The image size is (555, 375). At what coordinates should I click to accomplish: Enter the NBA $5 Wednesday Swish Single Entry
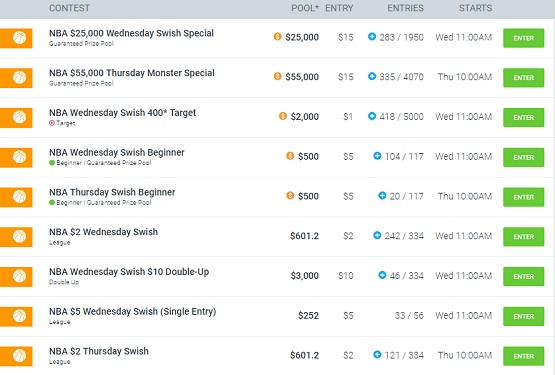tap(523, 316)
